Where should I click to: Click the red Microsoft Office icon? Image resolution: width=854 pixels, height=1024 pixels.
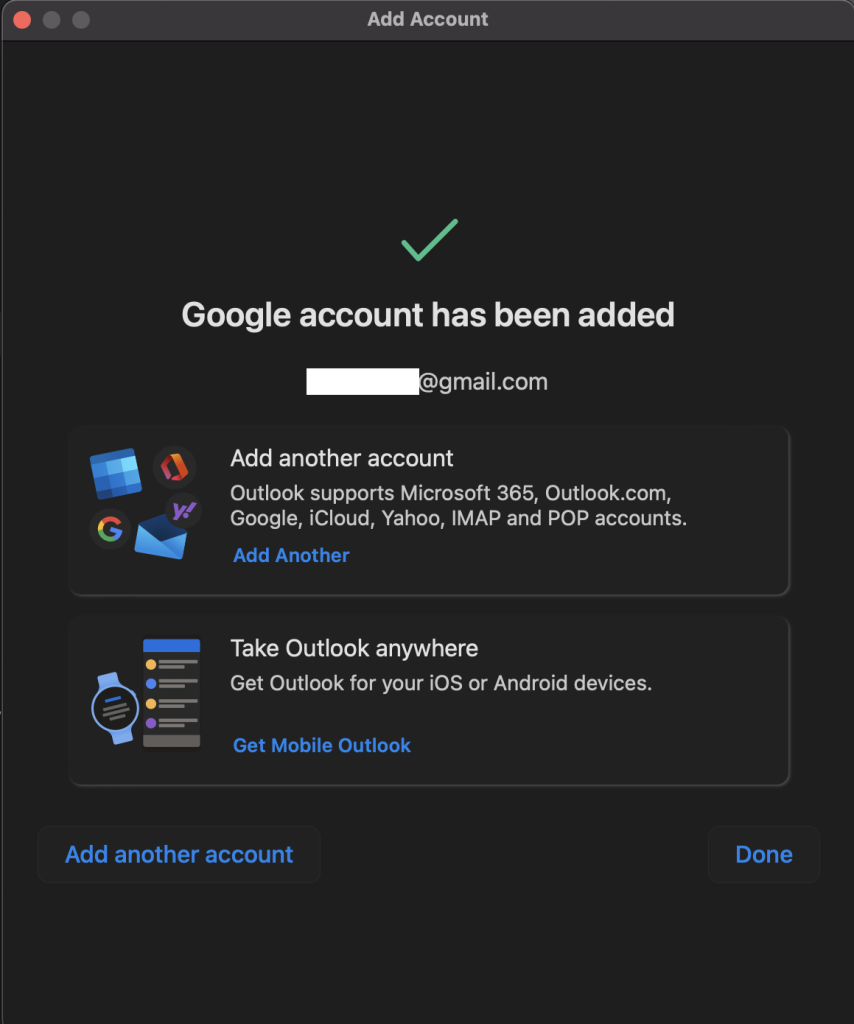[174, 467]
